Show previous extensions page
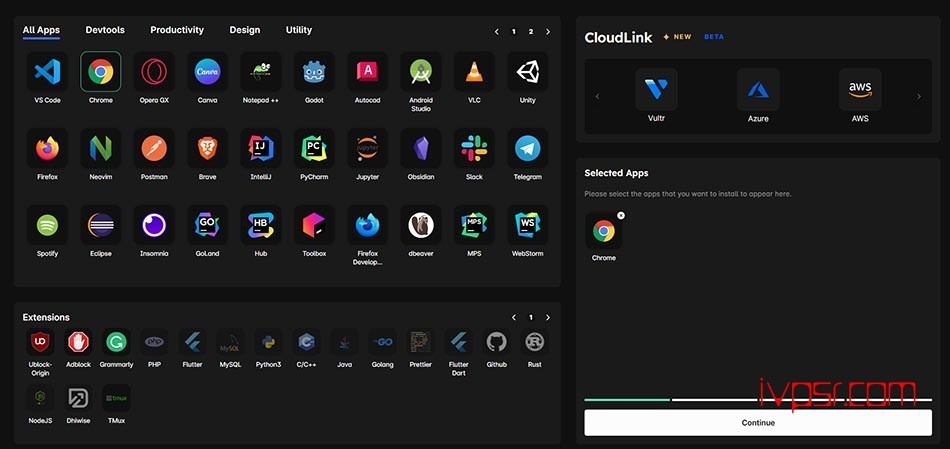 514,318
